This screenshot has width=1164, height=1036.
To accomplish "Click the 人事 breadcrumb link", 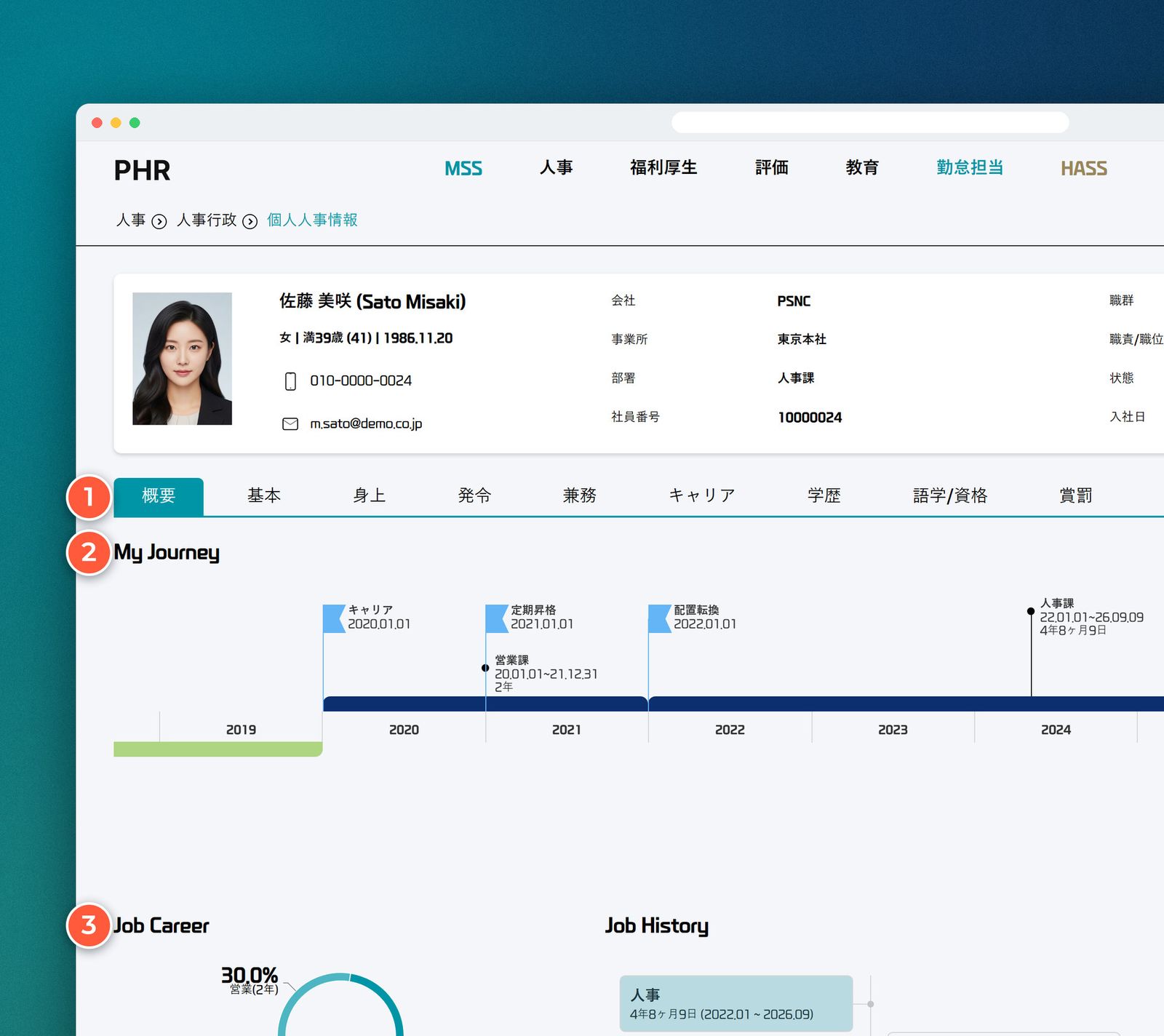I will pyautogui.click(x=131, y=220).
